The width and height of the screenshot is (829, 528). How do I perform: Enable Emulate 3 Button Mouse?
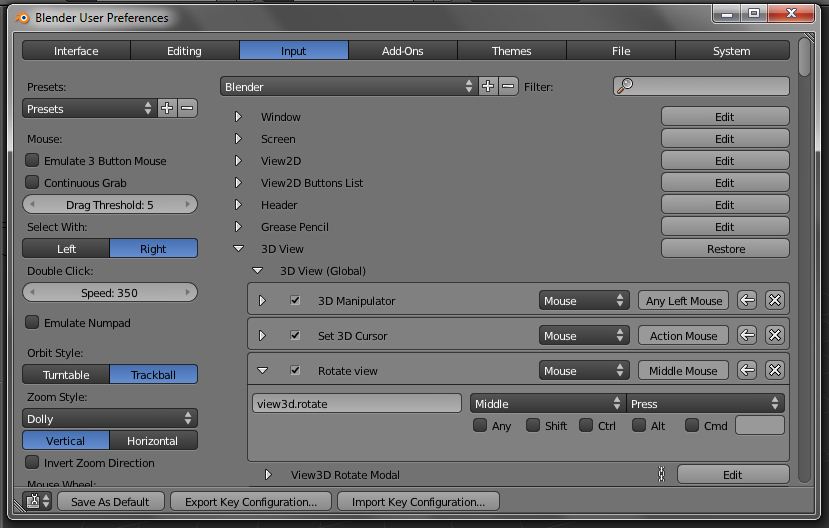pos(32,160)
